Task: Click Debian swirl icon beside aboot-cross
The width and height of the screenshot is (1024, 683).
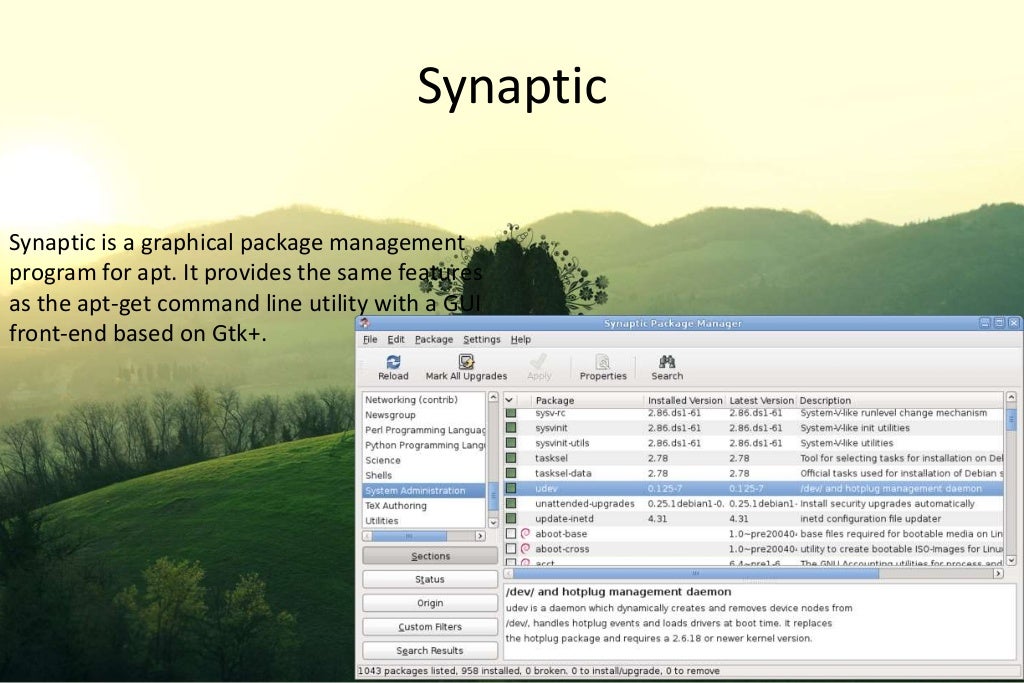Action: click(525, 548)
